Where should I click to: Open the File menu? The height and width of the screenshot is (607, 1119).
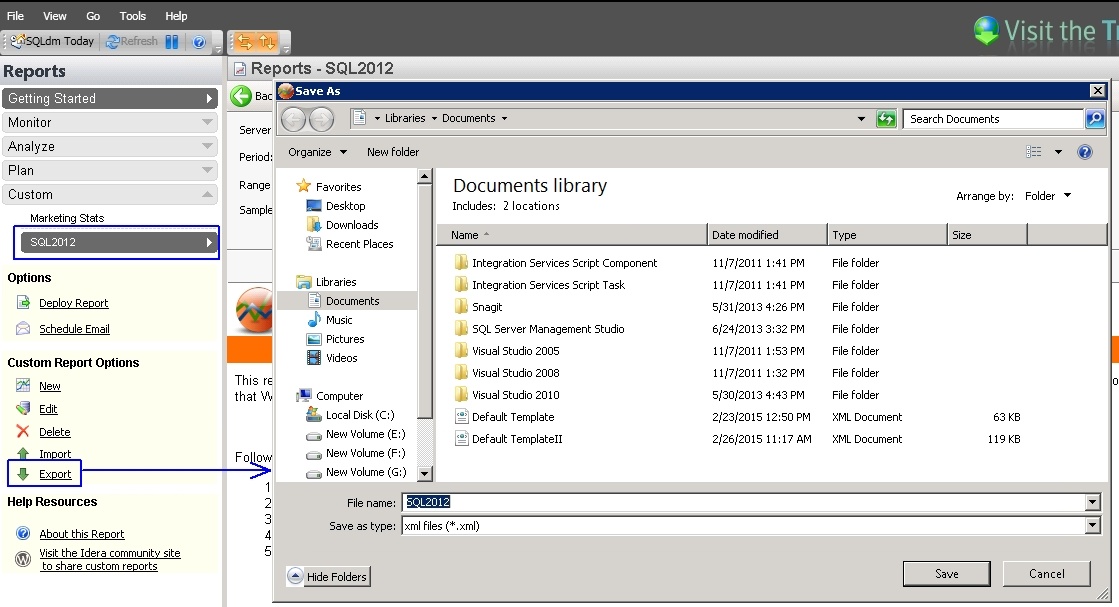[15, 16]
